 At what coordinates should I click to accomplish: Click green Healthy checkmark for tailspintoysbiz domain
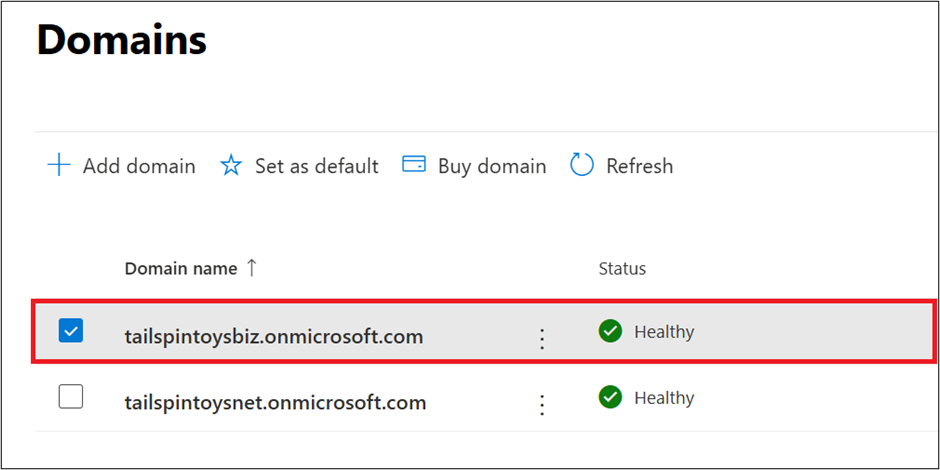click(610, 332)
